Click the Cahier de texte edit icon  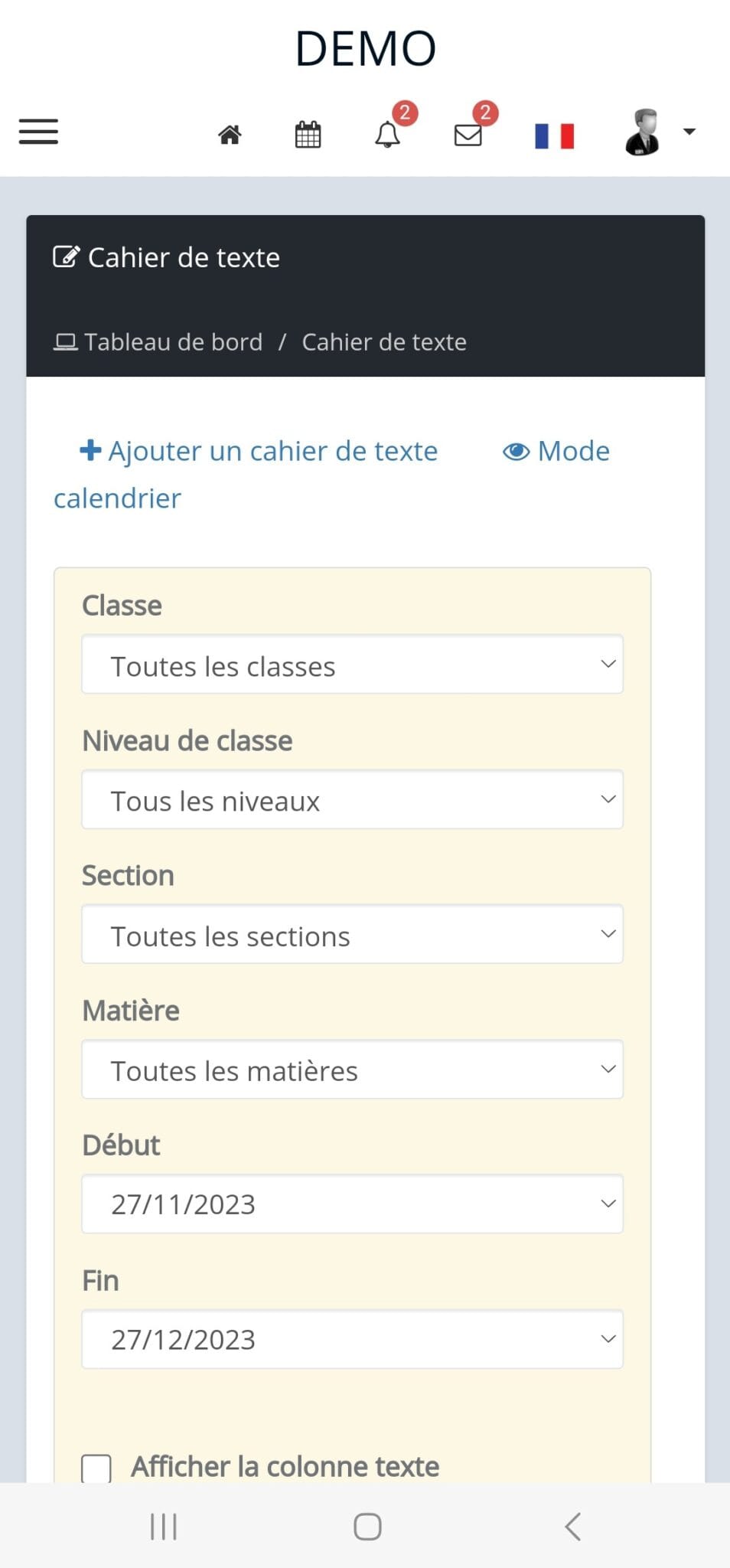pos(66,256)
